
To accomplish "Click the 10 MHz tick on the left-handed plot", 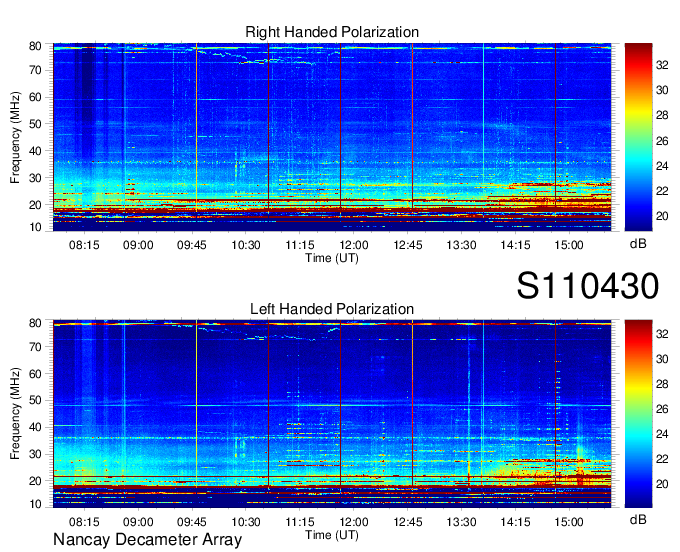I will tap(35, 505).
